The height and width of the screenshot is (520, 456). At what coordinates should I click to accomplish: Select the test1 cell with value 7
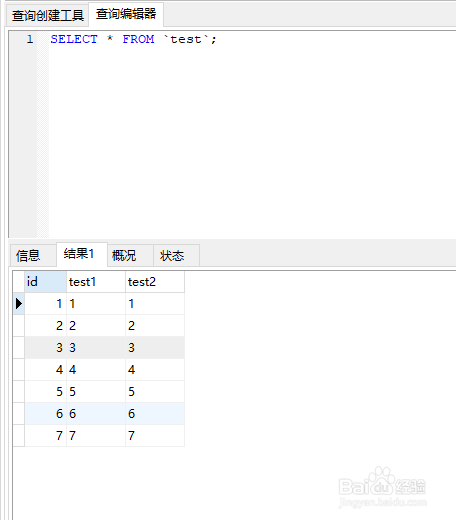[x=96, y=436]
